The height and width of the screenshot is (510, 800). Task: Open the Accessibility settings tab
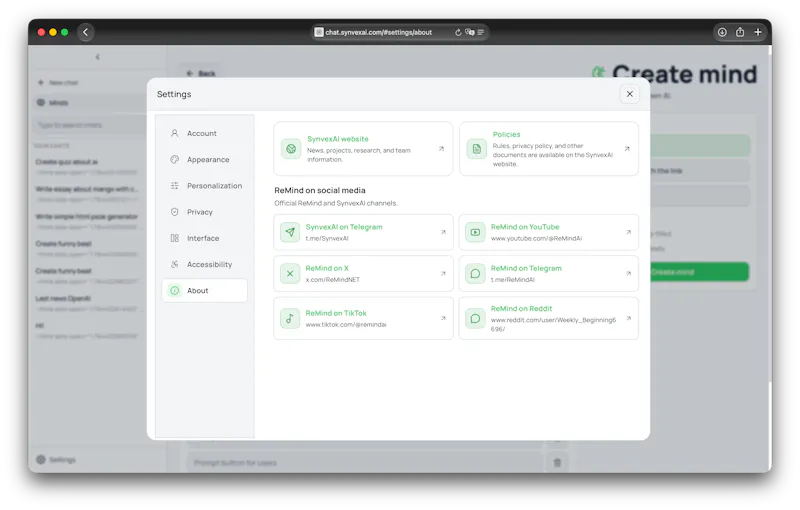tap(204, 264)
